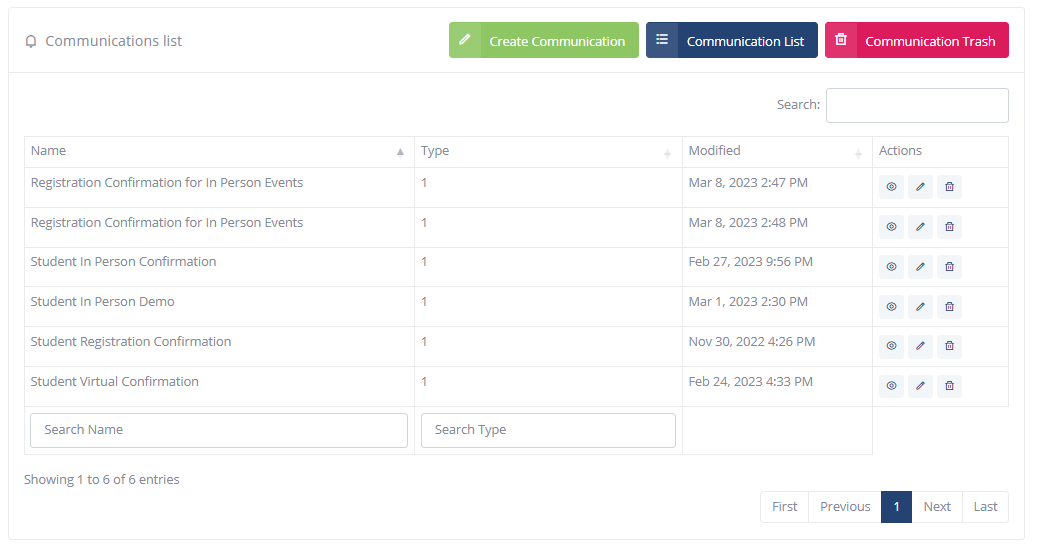Focus the Search Name filter field

[x=219, y=430]
